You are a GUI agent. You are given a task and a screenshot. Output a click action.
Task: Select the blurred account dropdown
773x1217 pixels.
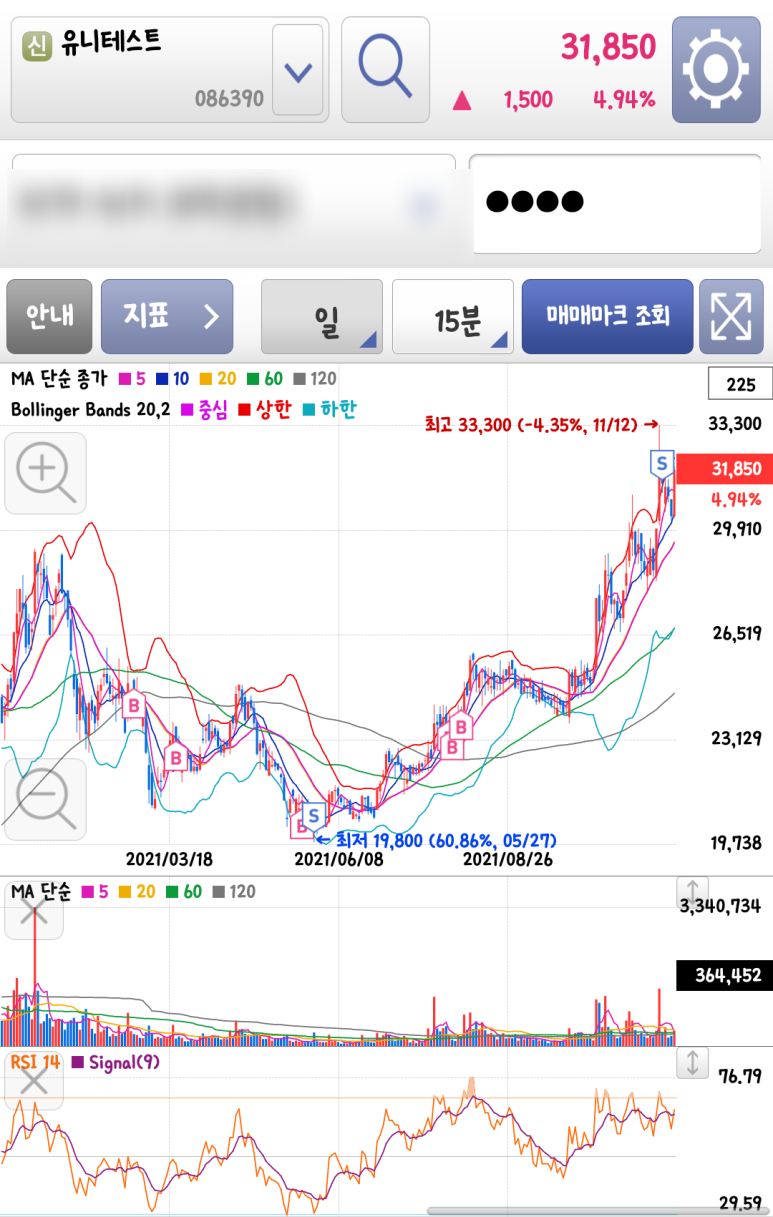[x=233, y=205]
